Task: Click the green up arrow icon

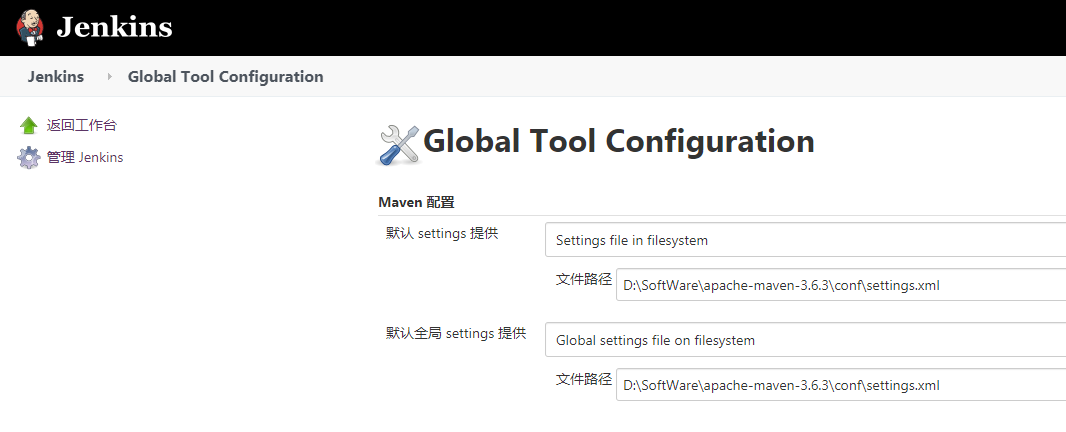Action: [x=28, y=126]
